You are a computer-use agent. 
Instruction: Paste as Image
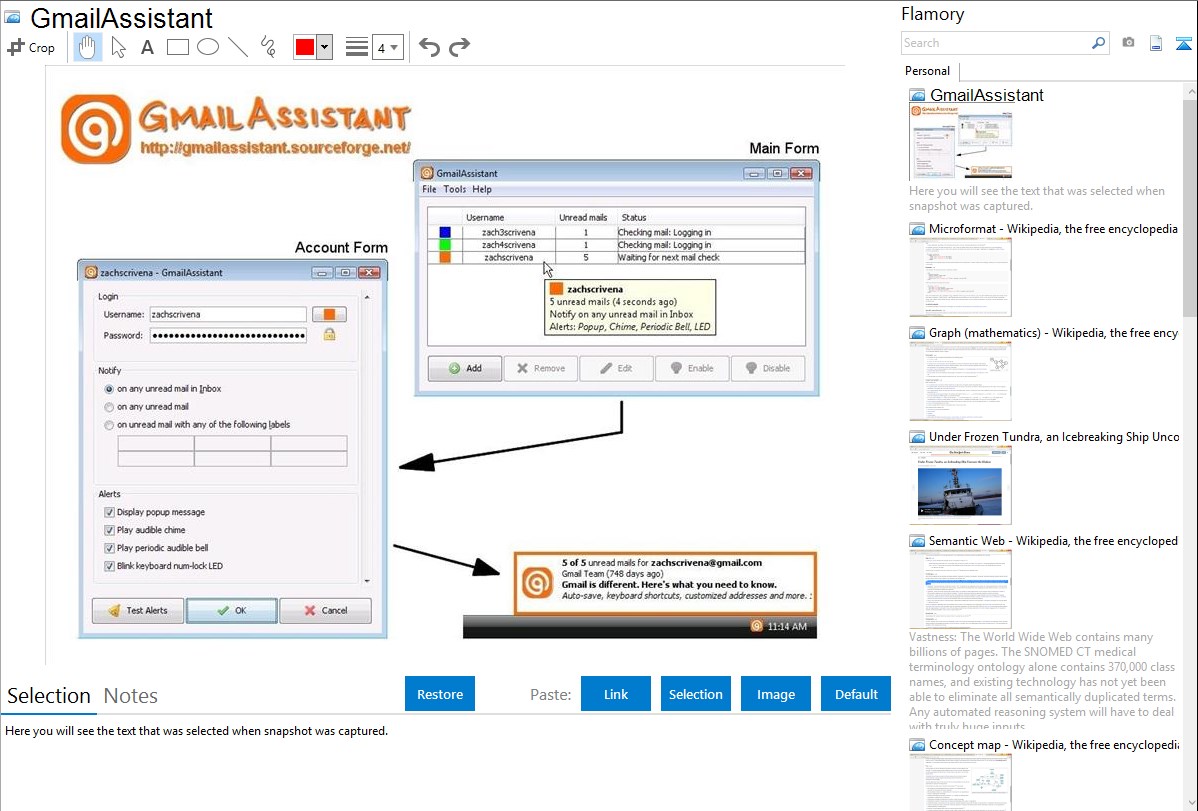775,694
